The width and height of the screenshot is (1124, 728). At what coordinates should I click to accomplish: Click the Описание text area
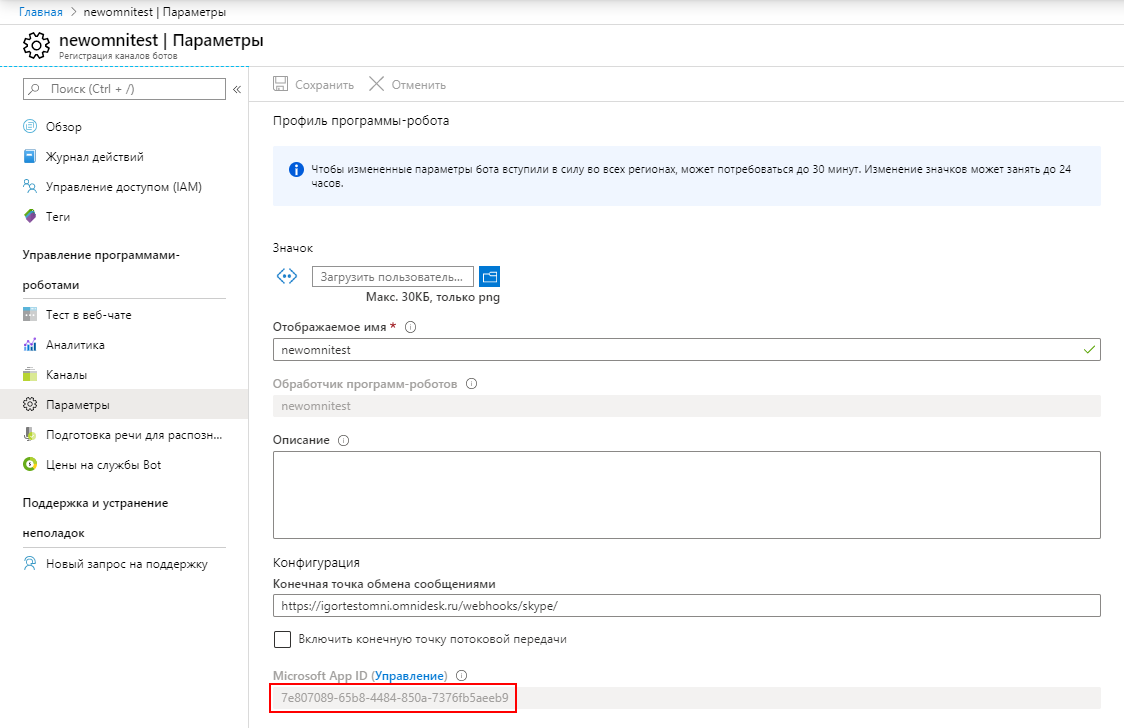[687, 494]
